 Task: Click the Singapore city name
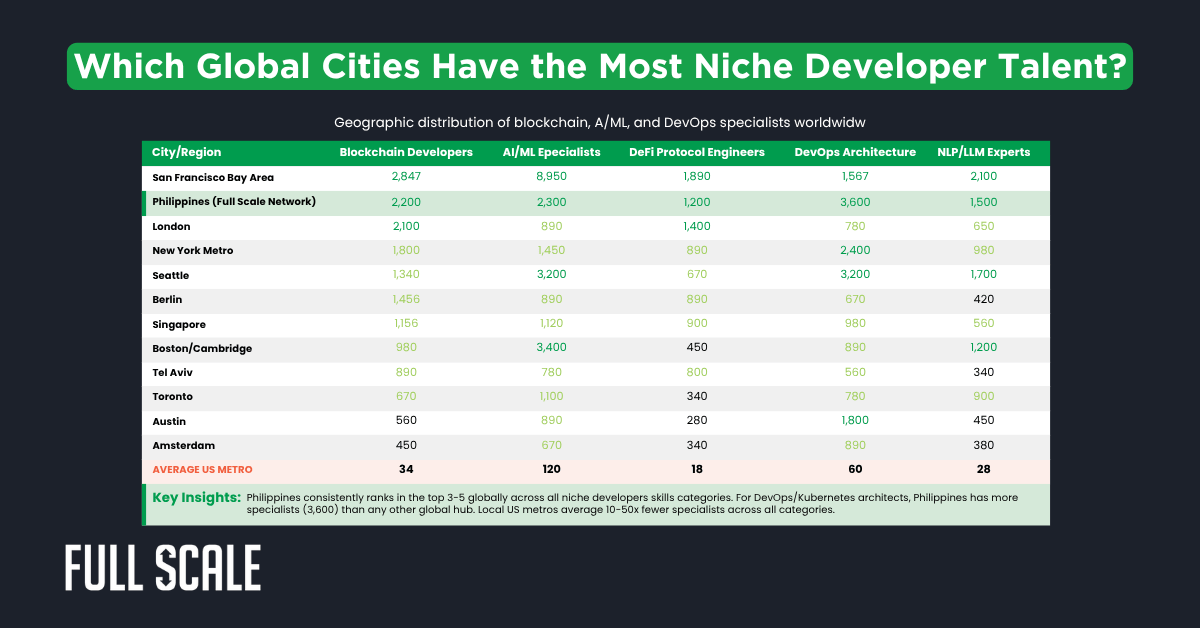pyautogui.click(x=179, y=324)
